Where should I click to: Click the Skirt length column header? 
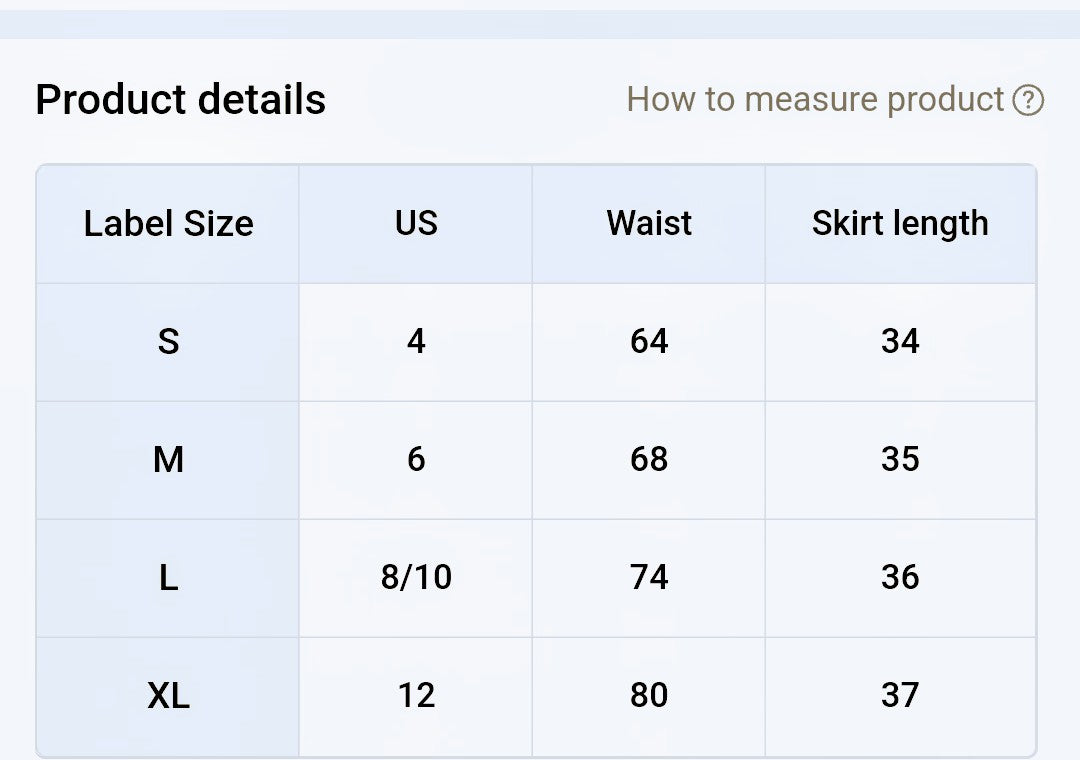point(900,224)
